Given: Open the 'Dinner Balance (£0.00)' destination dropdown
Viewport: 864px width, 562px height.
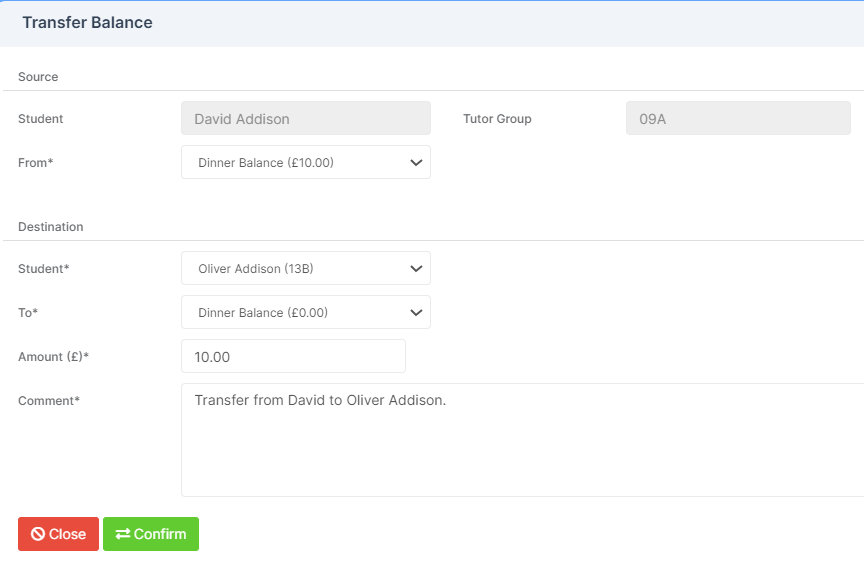Looking at the screenshot, I should [306, 312].
